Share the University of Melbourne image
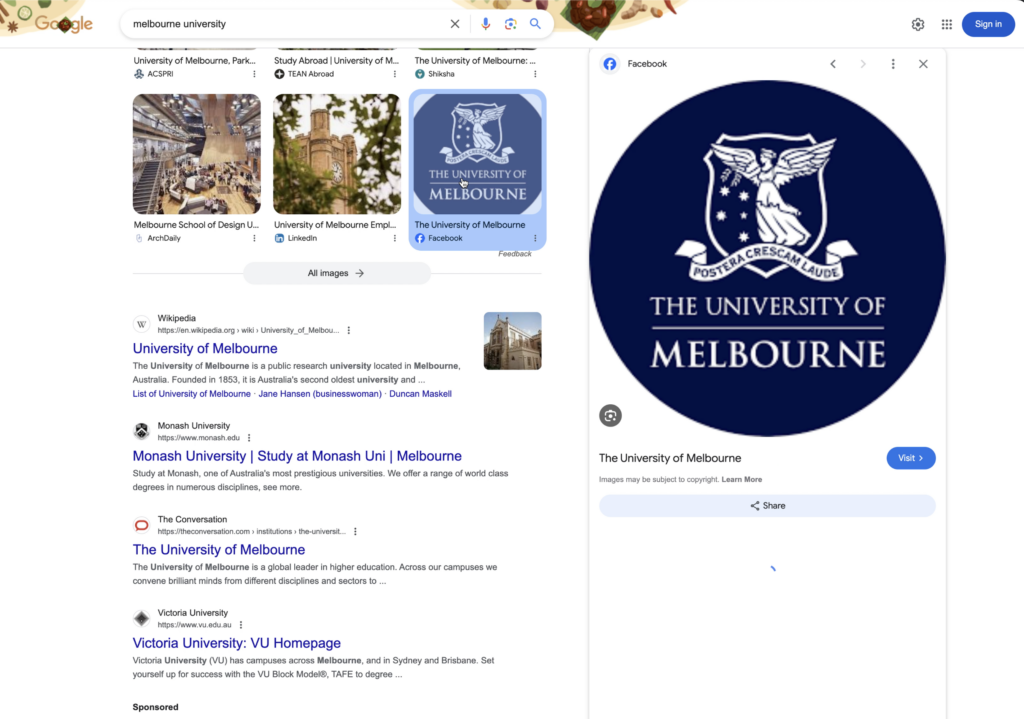Screen dimensions: 1024x719 click(767, 506)
